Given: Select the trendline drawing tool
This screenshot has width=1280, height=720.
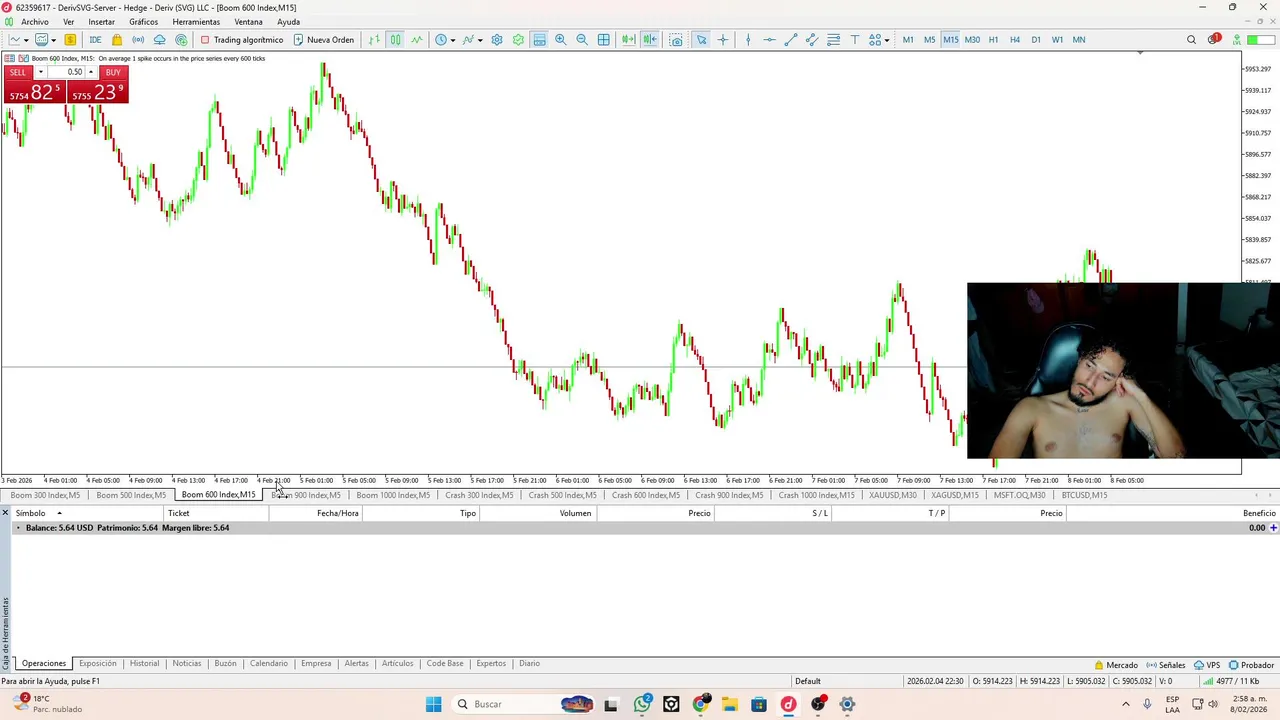Looking at the screenshot, I should pyautogui.click(x=791, y=40).
